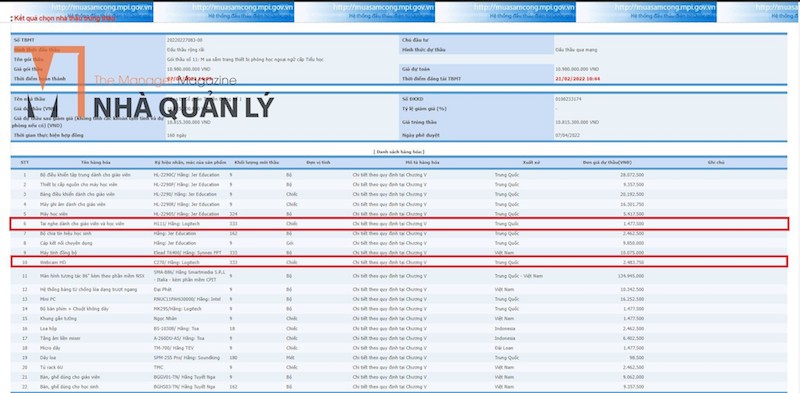Select the 'Tai nghe dành cho giáo viên và học viên' row
The height and width of the screenshot is (393, 800).
[399, 224]
